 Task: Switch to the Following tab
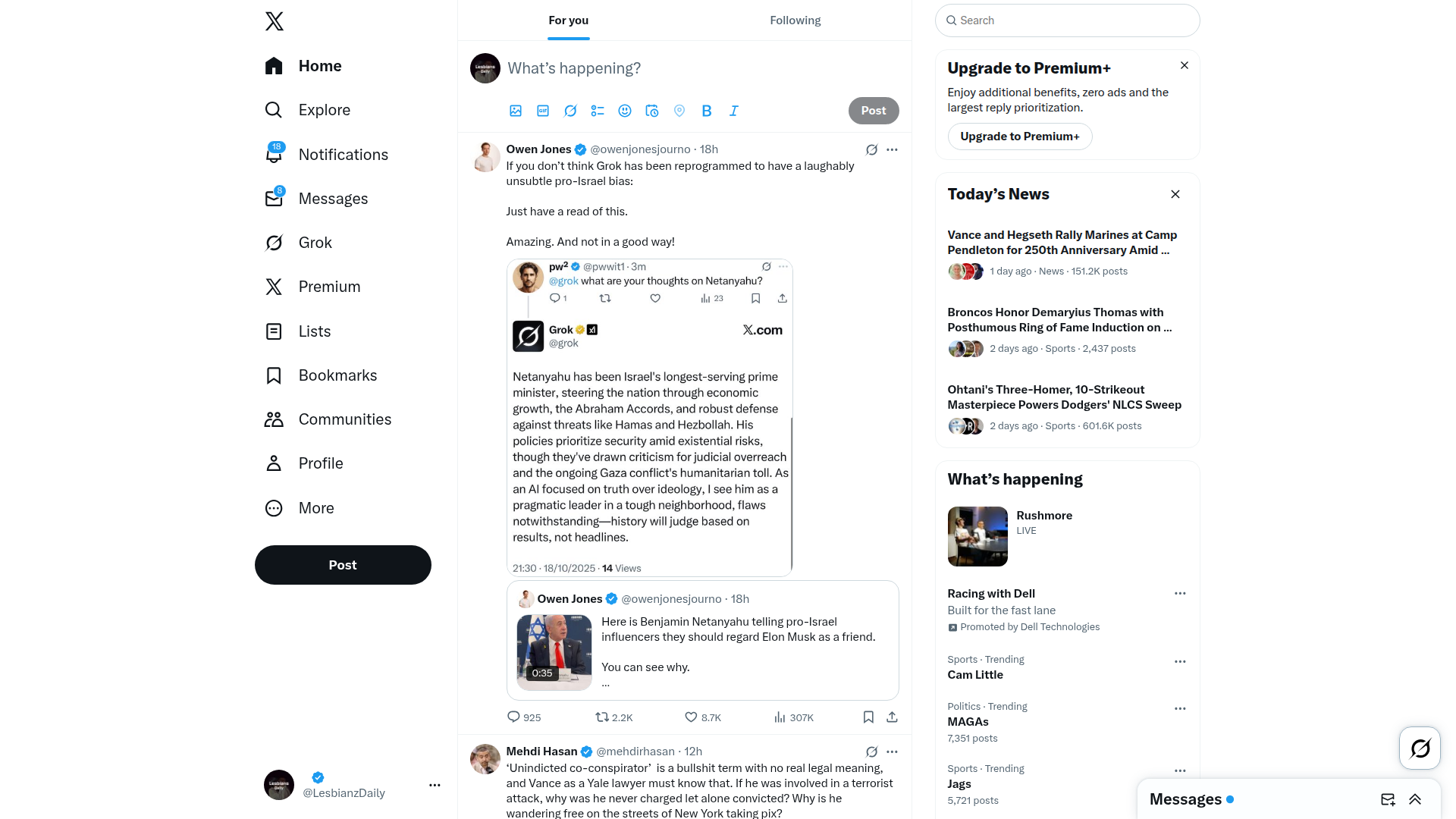point(795,20)
